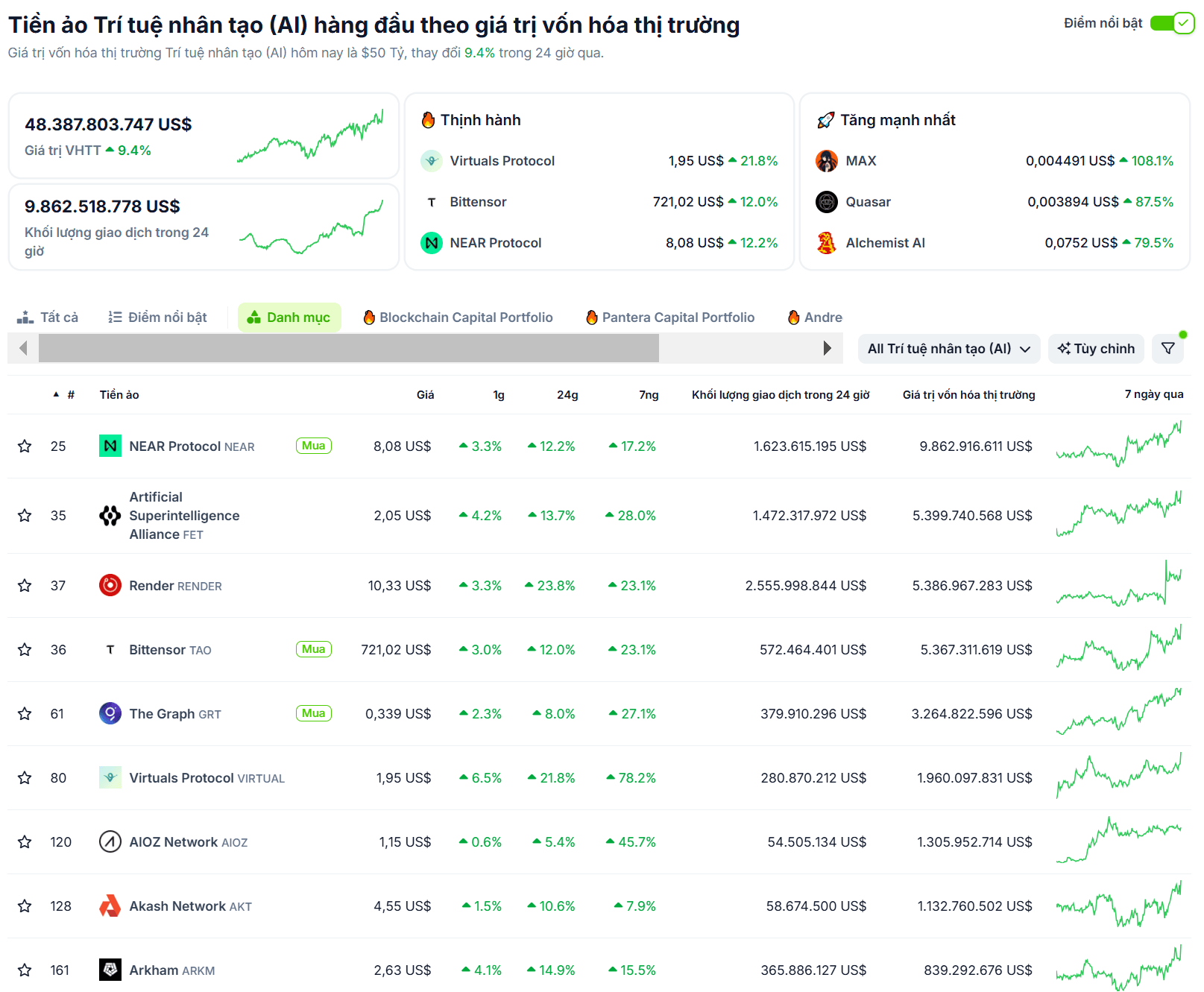Click the Quasar coin icon

point(827,202)
